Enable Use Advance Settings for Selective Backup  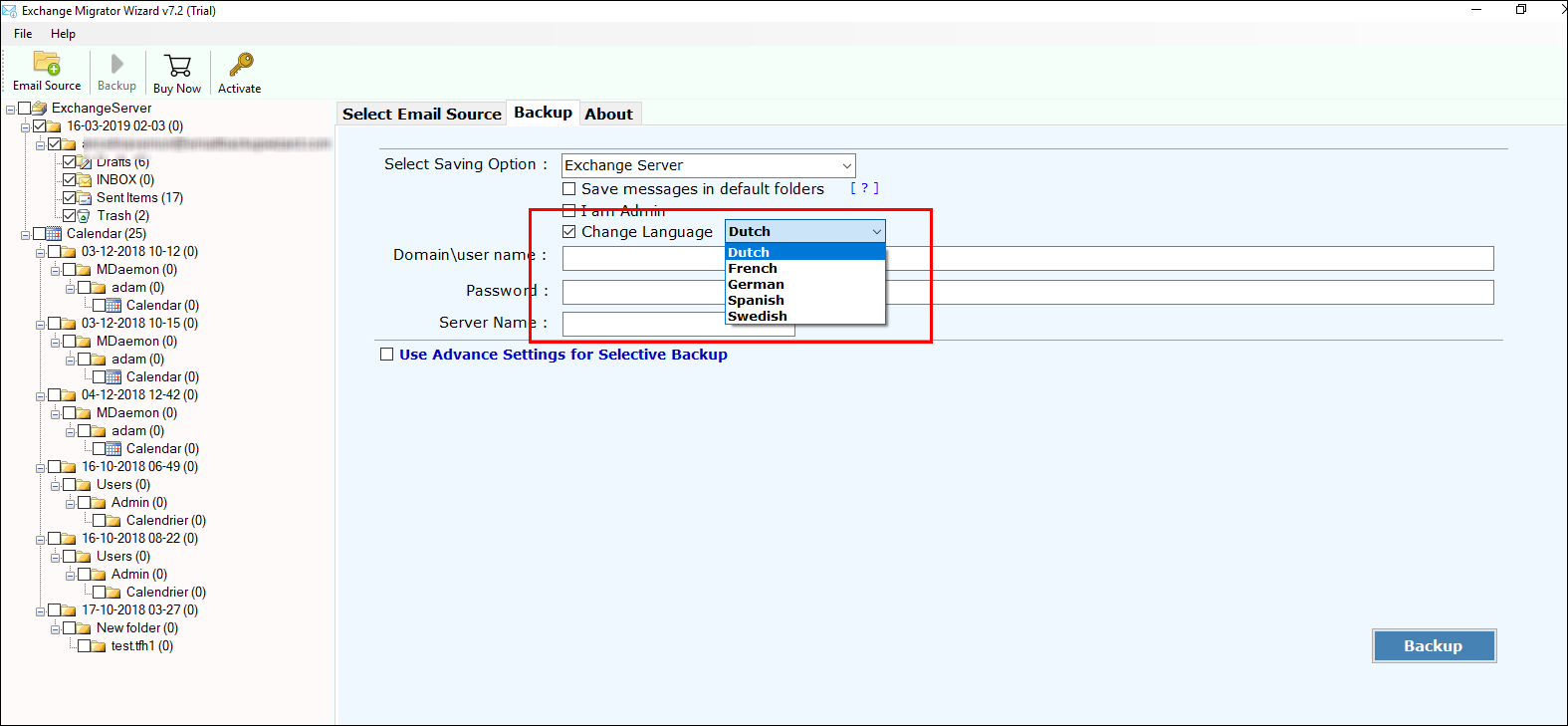386,354
